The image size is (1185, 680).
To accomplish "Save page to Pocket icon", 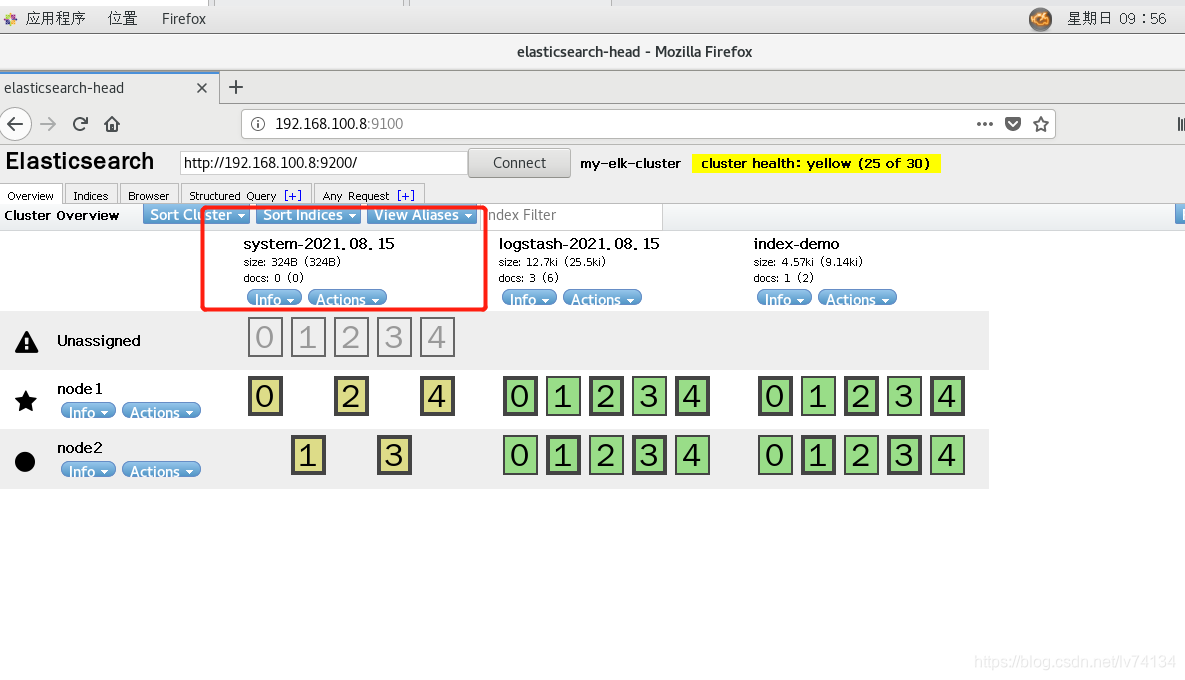I will coord(1013,124).
